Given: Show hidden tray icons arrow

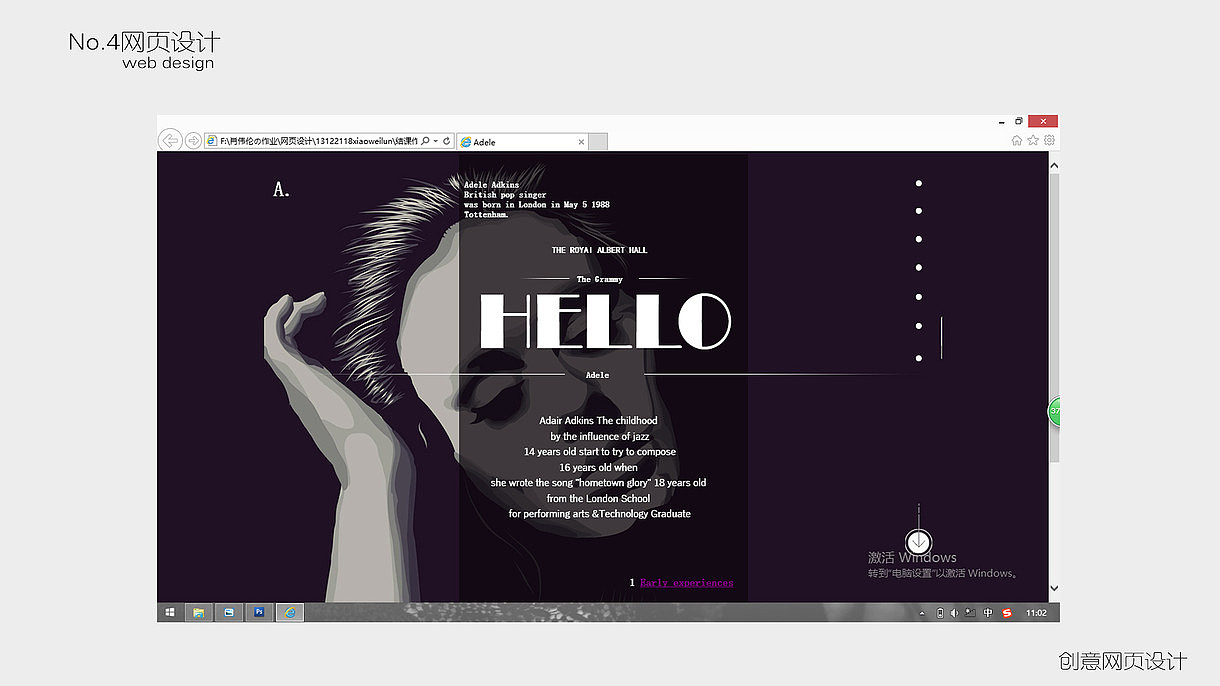Looking at the screenshot, I should click(x=922, y=613).
